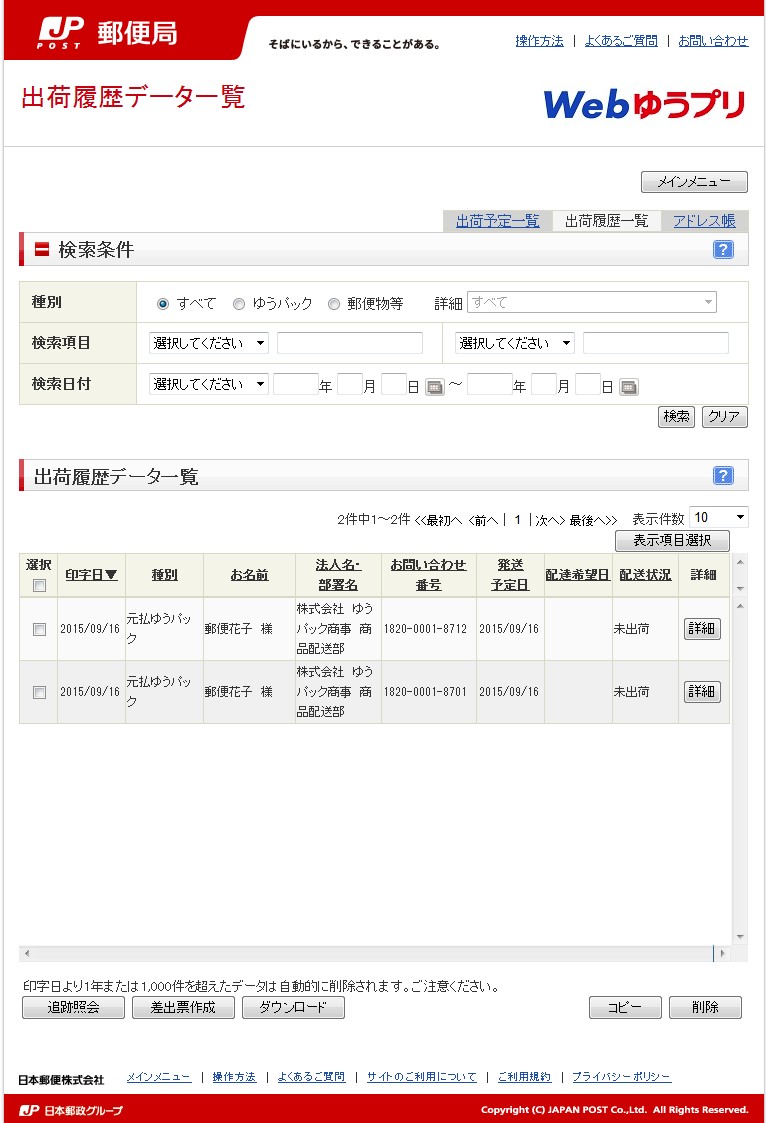This screenshot has width=766, height=1123.
Task: Open the end date calendar picker
Action: tap(629, 387)
